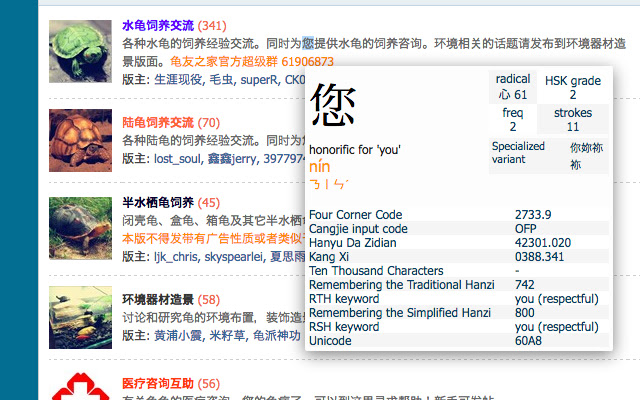Viewport: 640px width, 400px height.
Task: Click the strokes 11 cell
Action: pos(573,120)
